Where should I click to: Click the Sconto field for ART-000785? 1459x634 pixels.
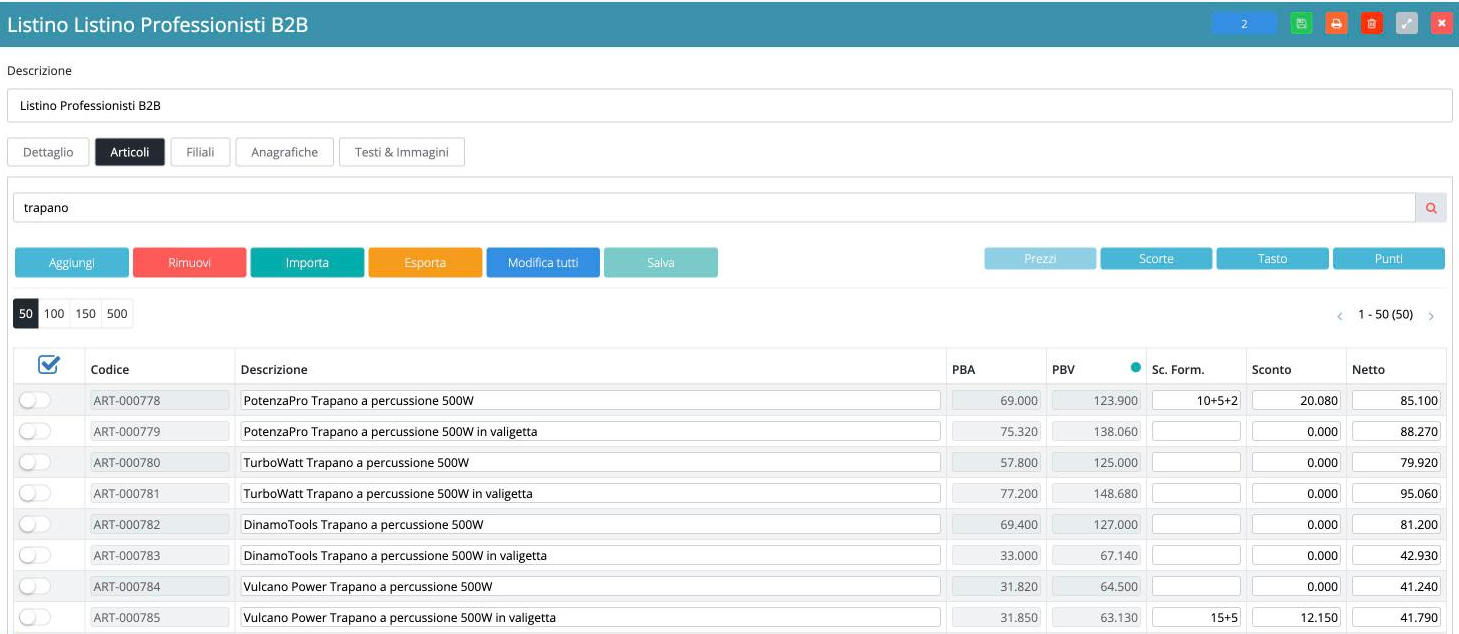(1296, 618)
